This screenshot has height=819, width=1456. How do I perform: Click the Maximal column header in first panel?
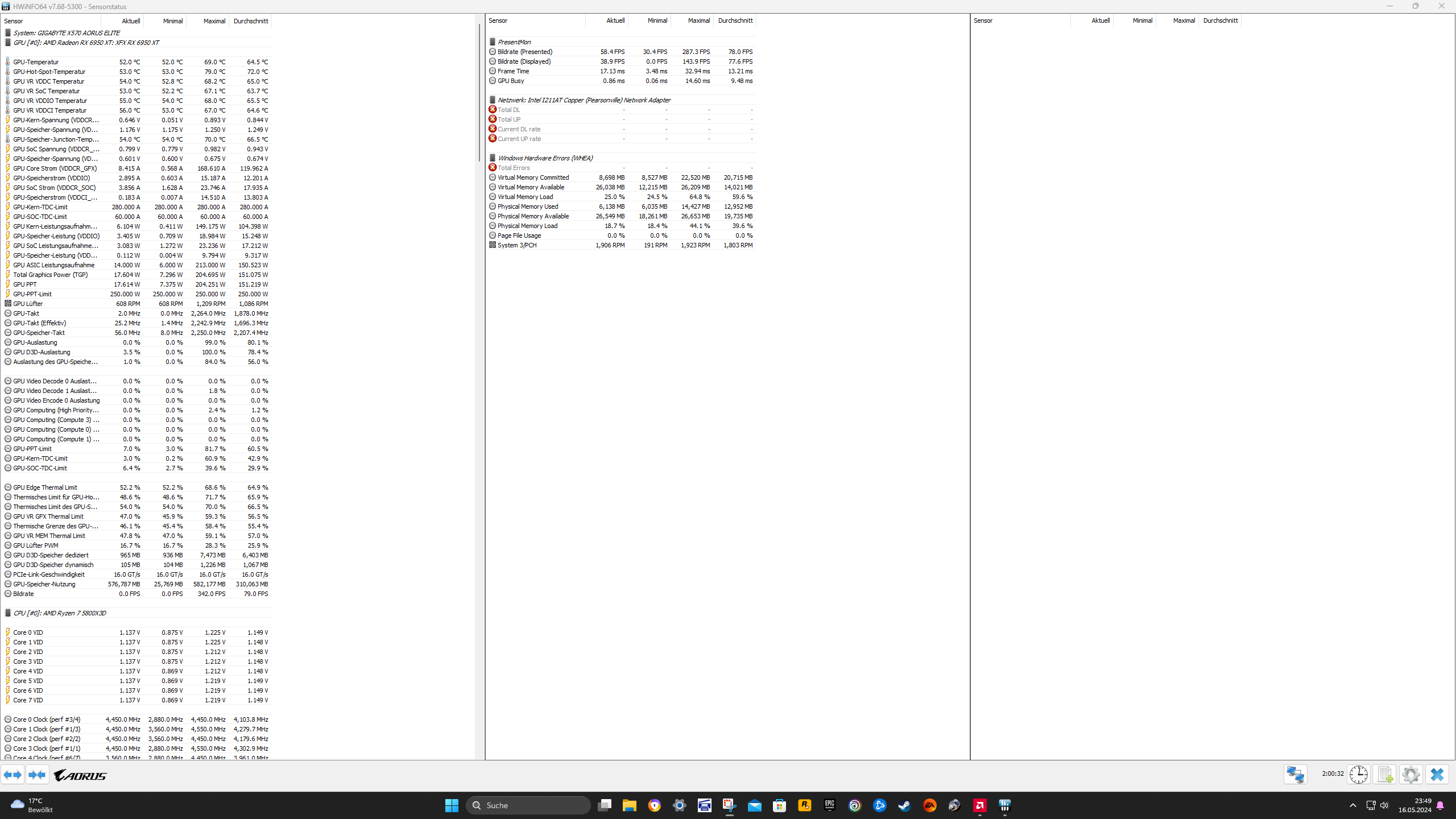[214, 21]
